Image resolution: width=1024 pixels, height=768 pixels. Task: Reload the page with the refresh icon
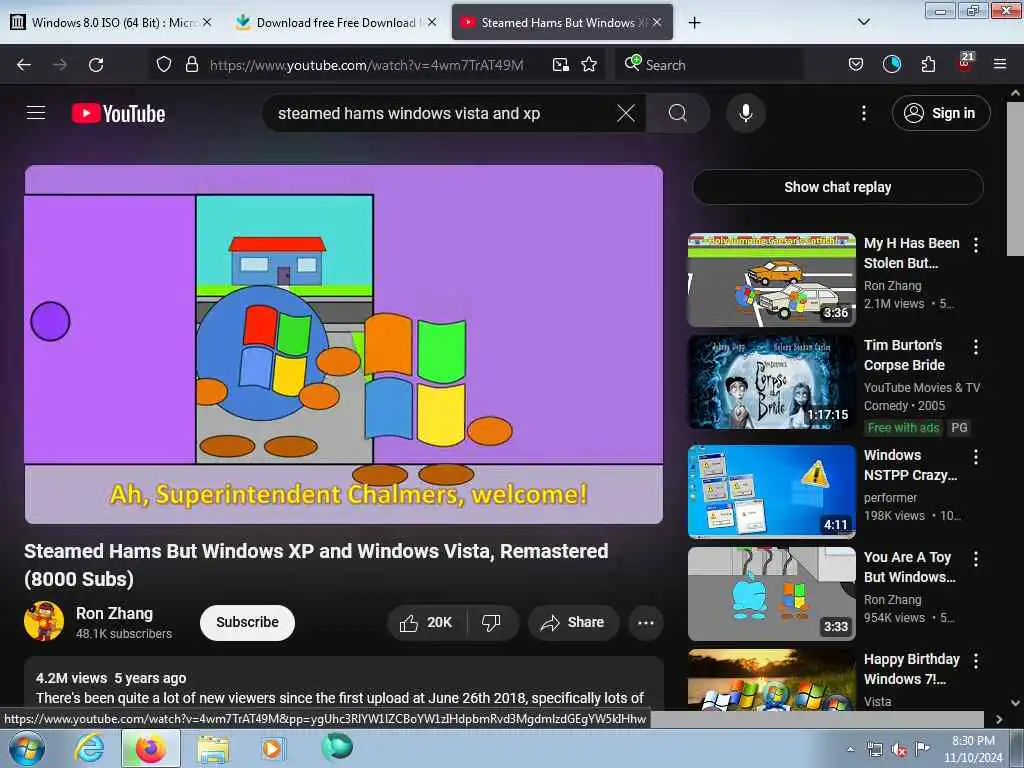[96, 65]
